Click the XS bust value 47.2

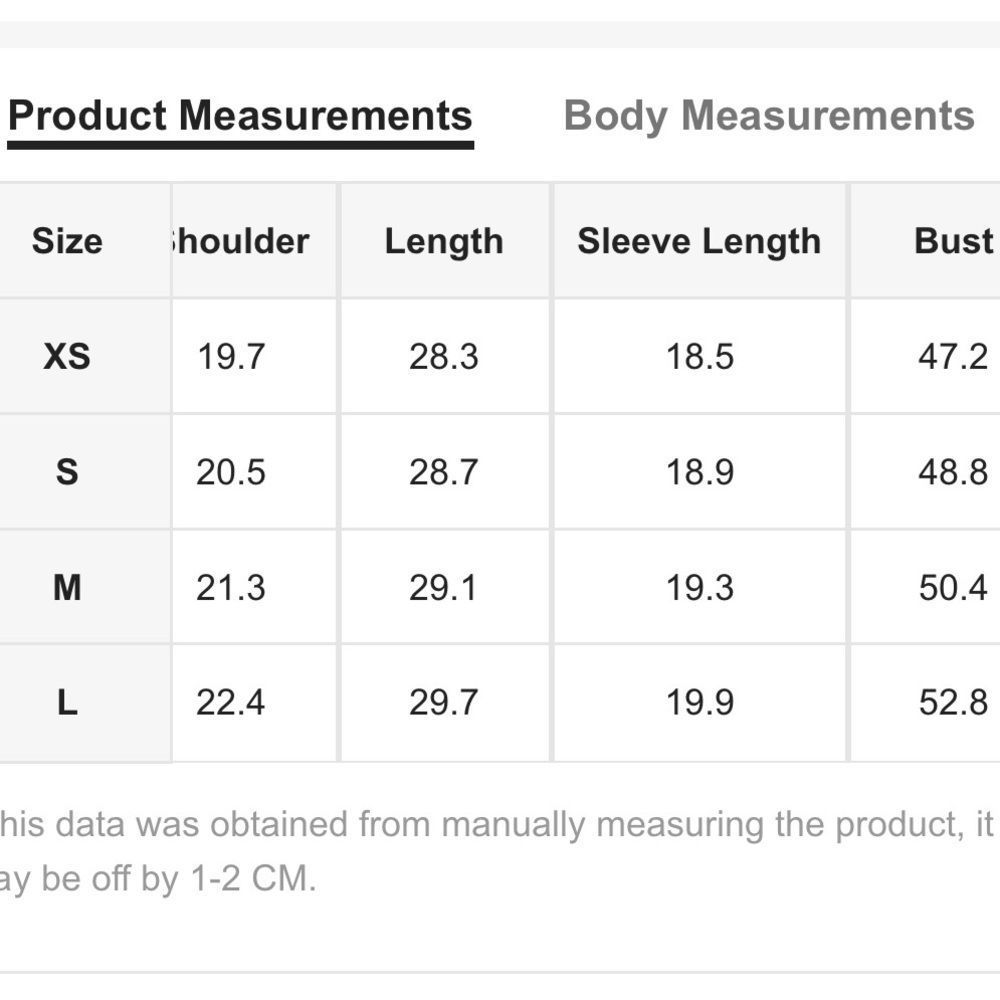click(x=953, y=356)
